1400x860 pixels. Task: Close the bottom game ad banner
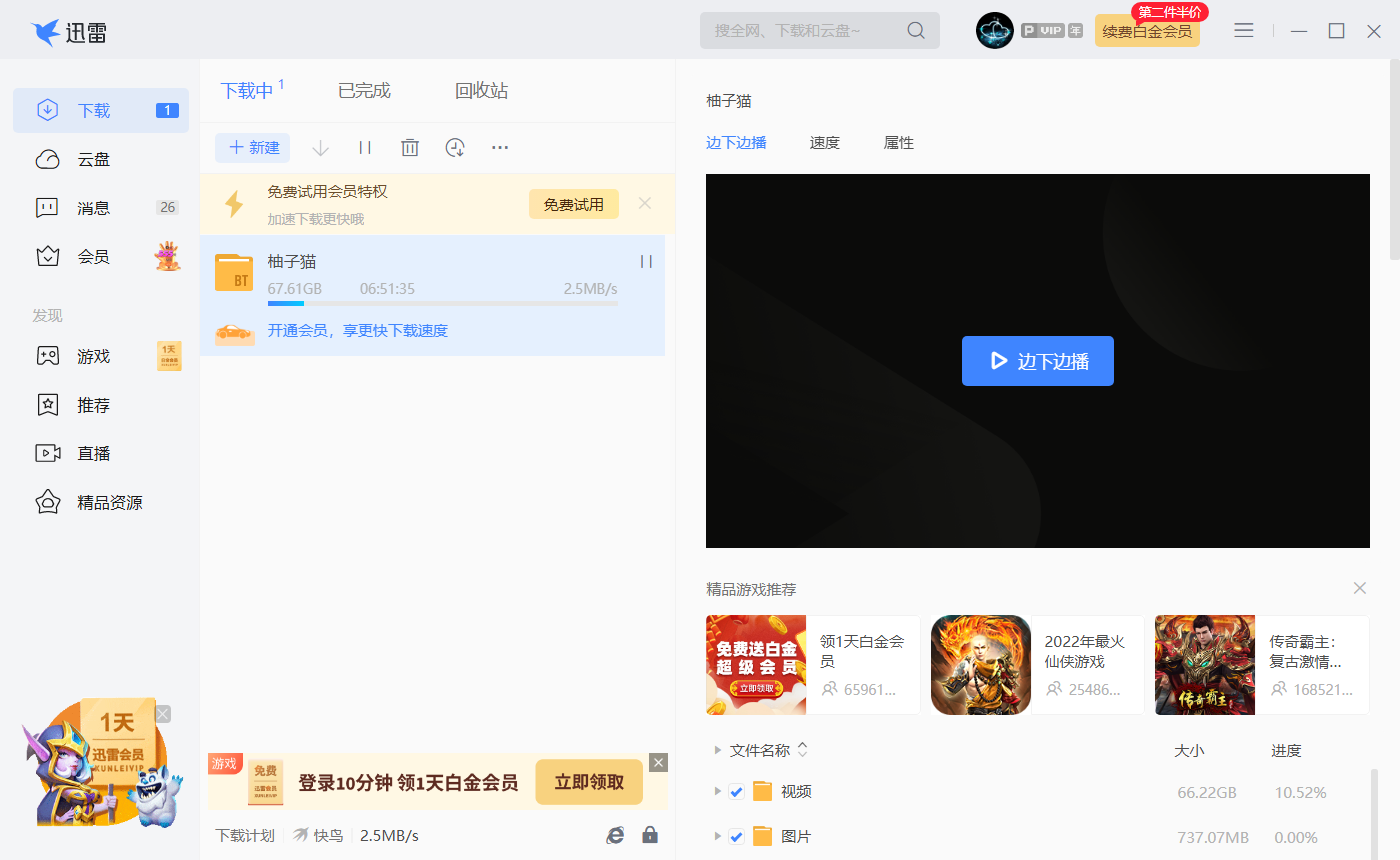[x=658, y=762]
